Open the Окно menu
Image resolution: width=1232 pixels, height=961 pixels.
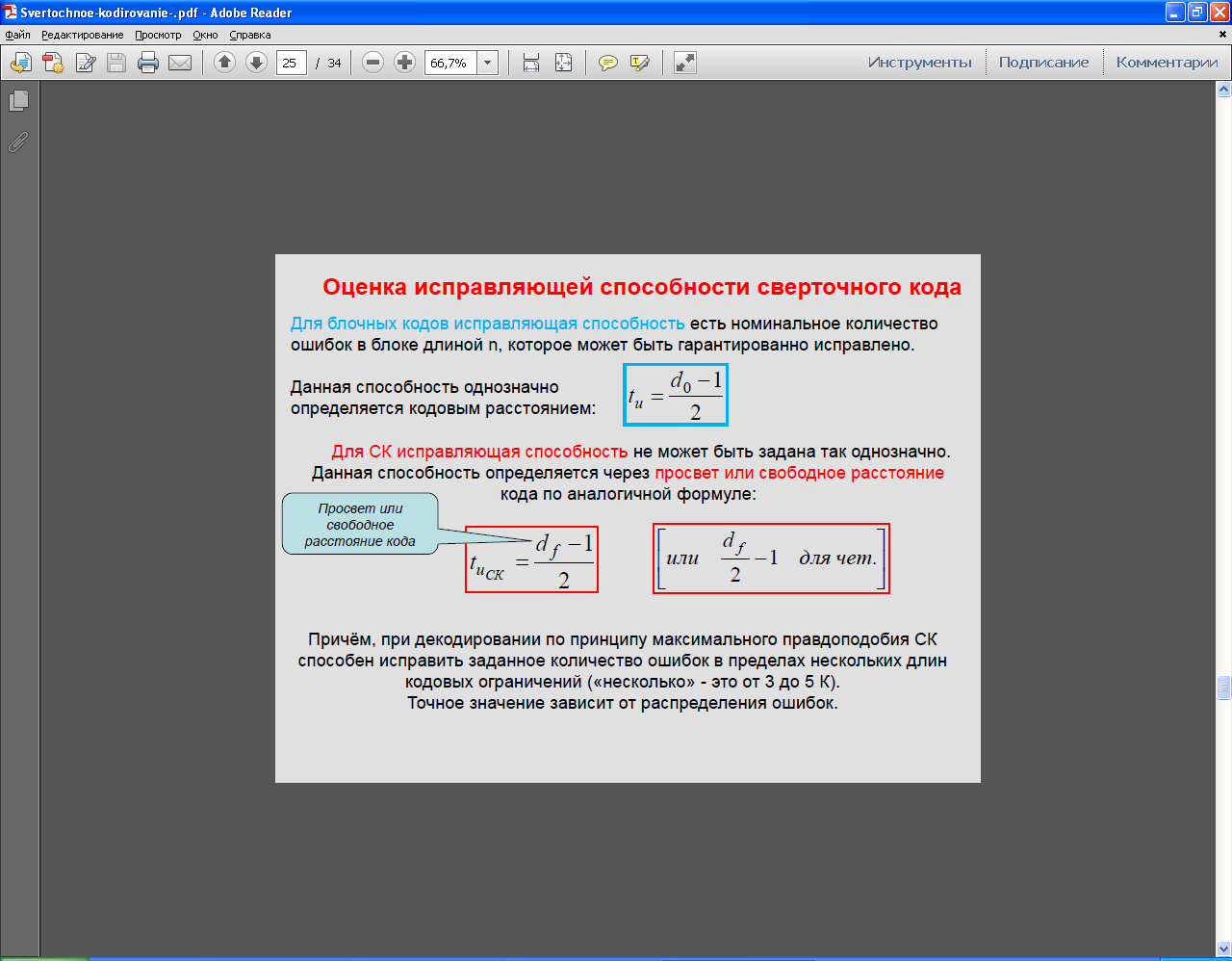(x=205, y=35)
